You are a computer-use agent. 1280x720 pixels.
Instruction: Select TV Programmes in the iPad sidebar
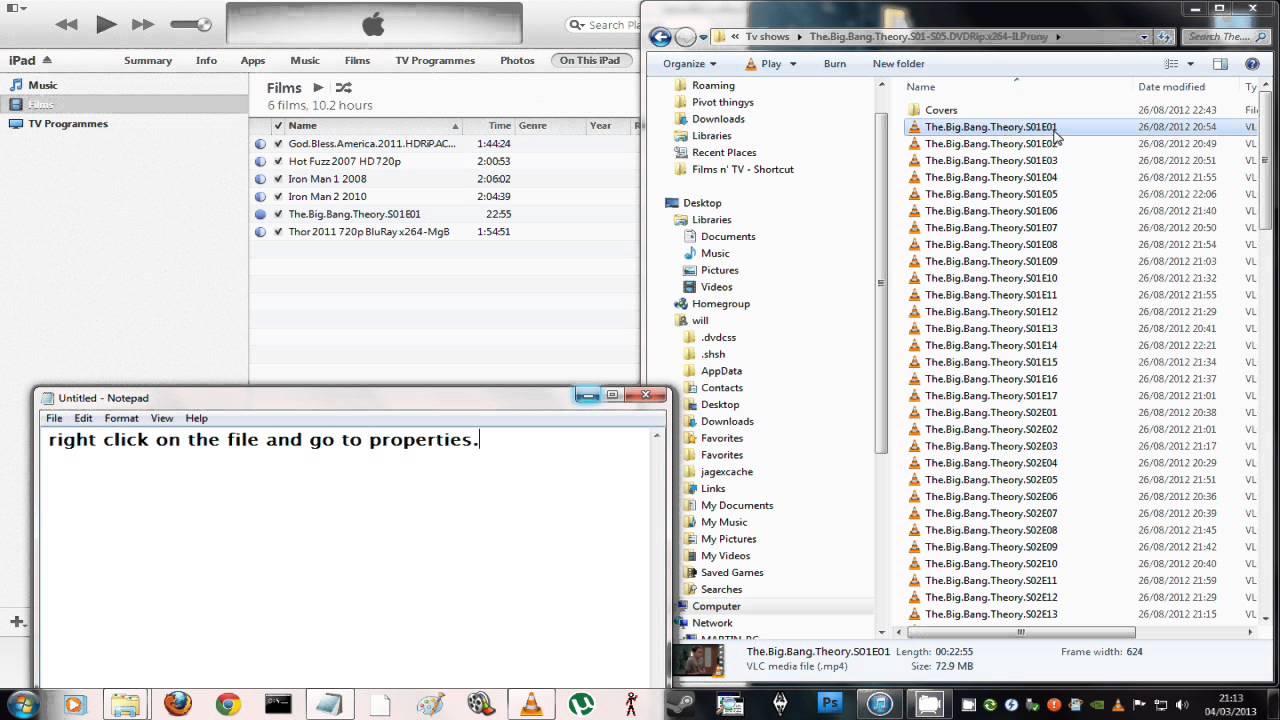tap(67, 124)
